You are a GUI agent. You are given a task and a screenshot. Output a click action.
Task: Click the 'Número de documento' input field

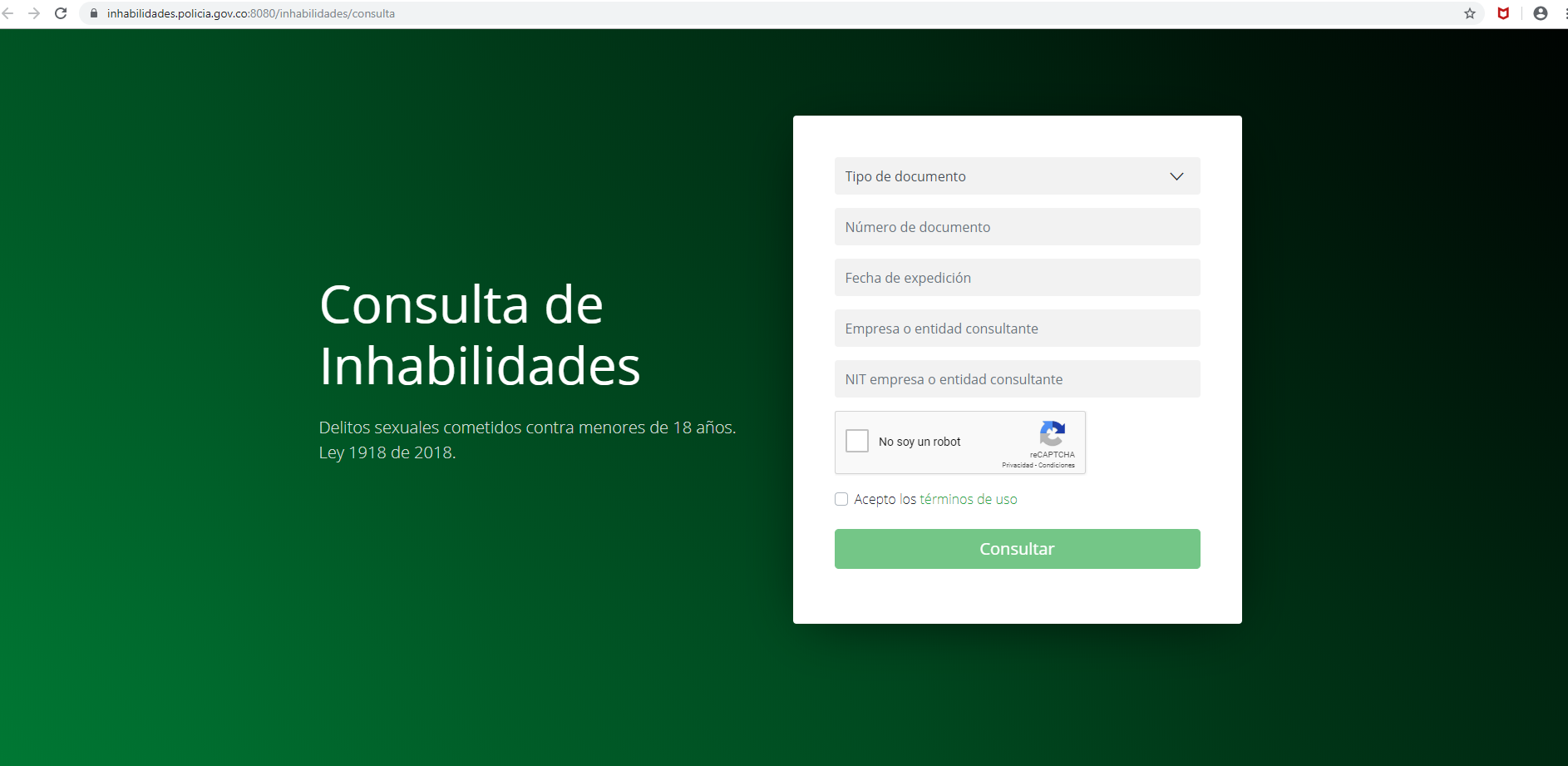(x=1017, y=226)
